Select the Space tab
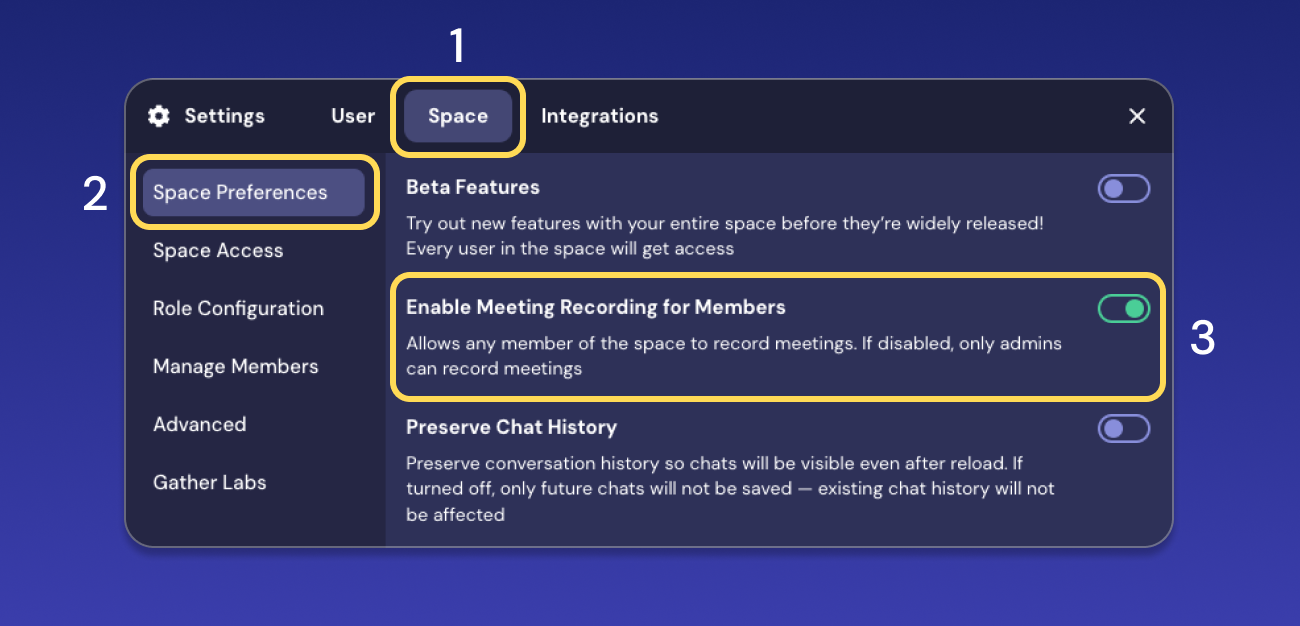Viewport: 1300px width, 626px height. coord(458,116)
